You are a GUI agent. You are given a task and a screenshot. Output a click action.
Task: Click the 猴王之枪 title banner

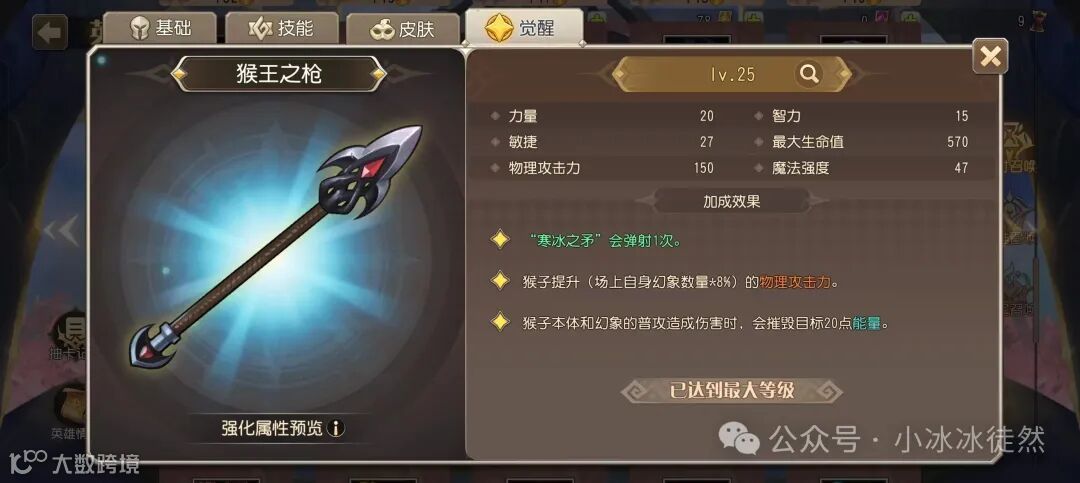[278, 74]
